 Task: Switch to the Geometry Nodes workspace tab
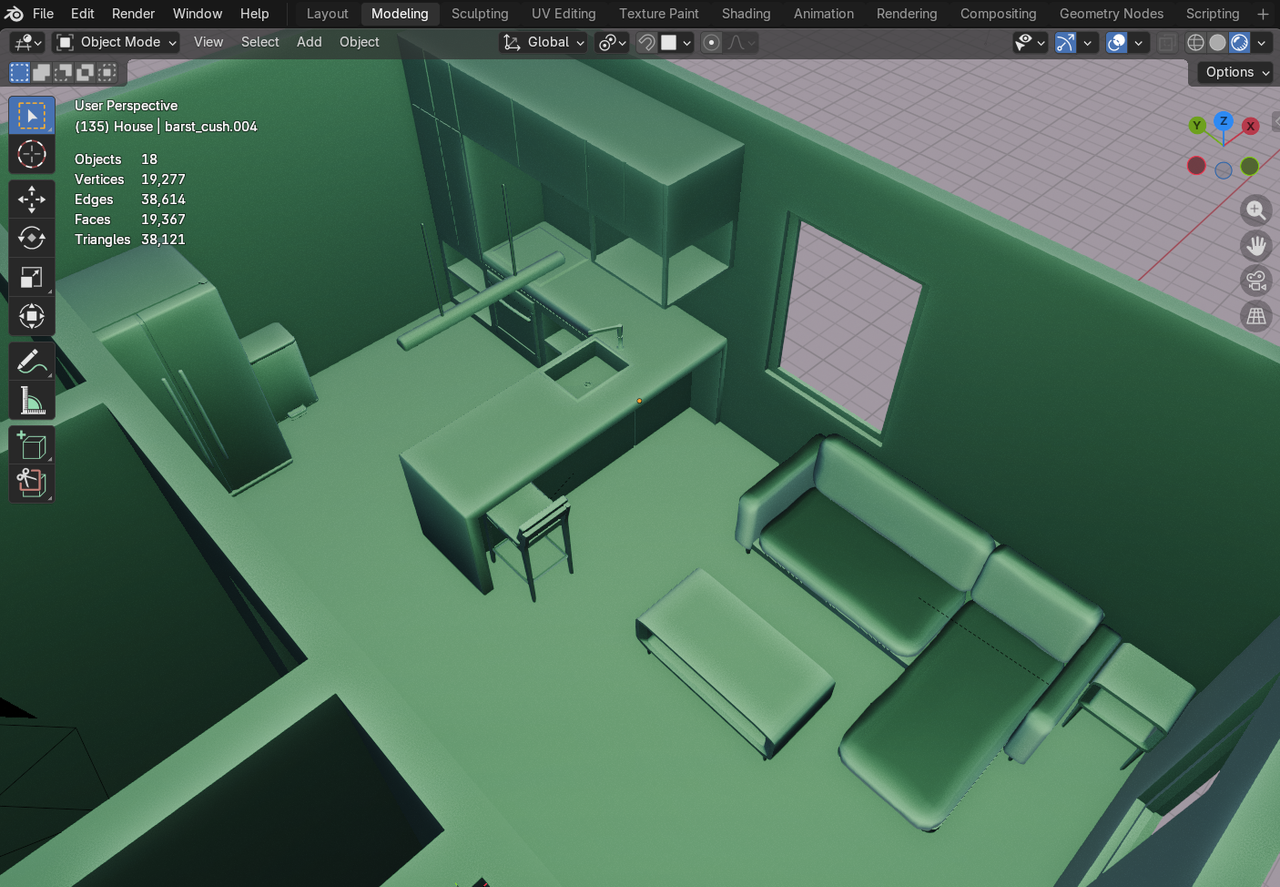(x=1111, y=13)
